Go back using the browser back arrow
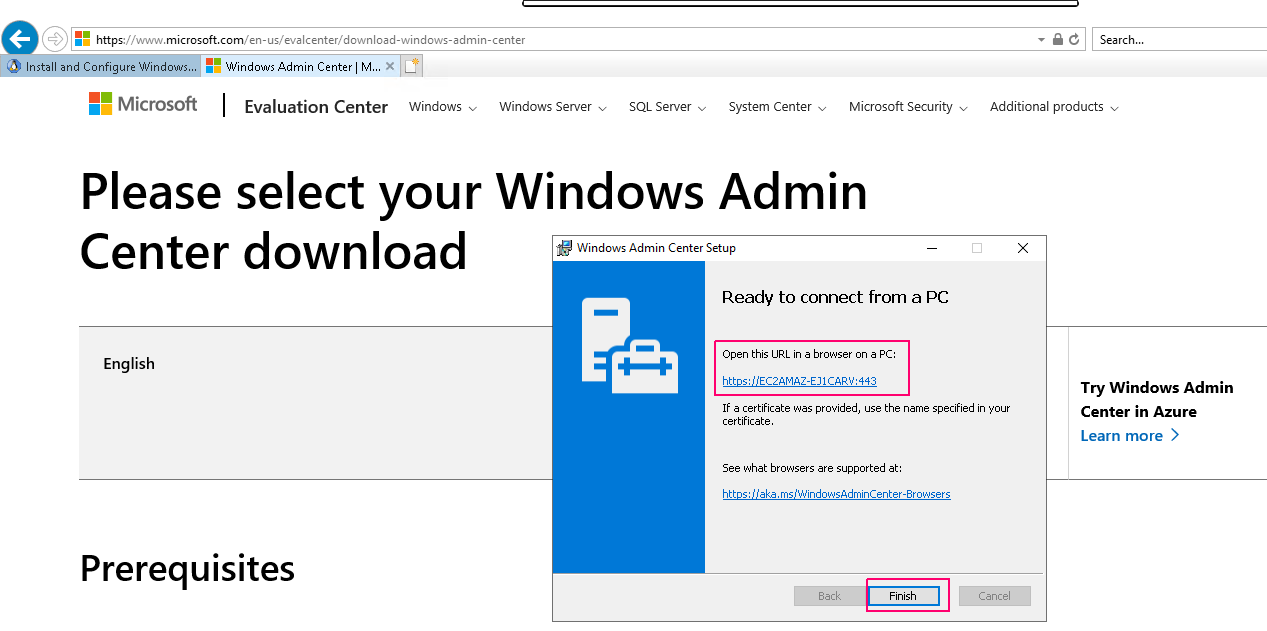This screenshot has width=1267, height=631. [20, 39]
